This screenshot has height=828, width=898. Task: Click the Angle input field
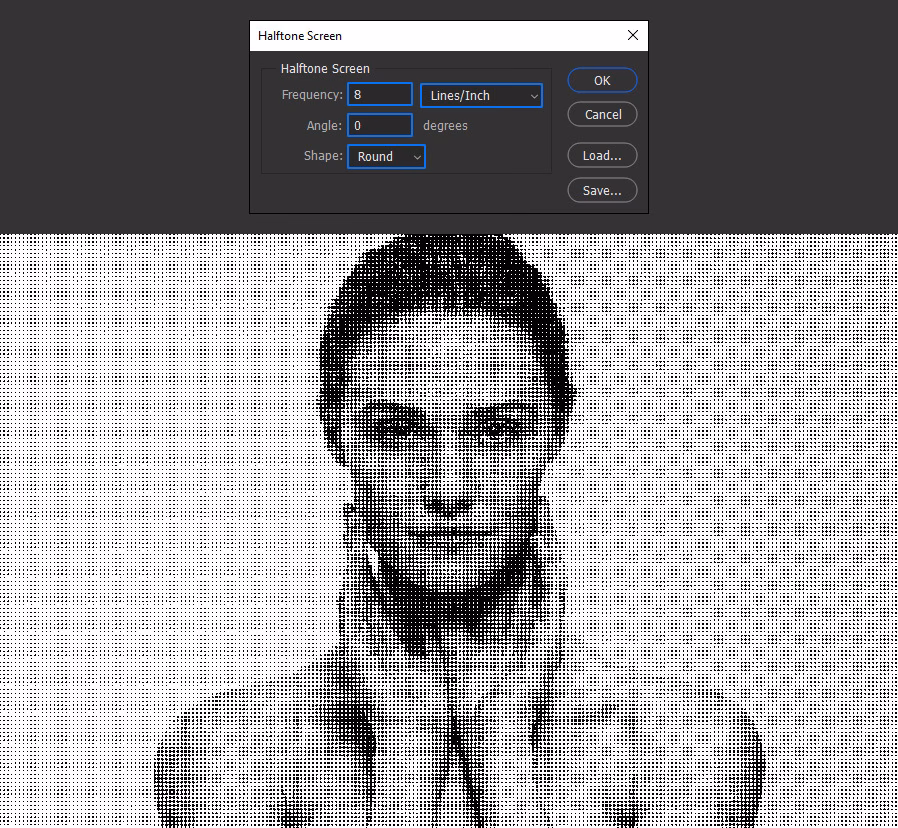coord(379,125)
